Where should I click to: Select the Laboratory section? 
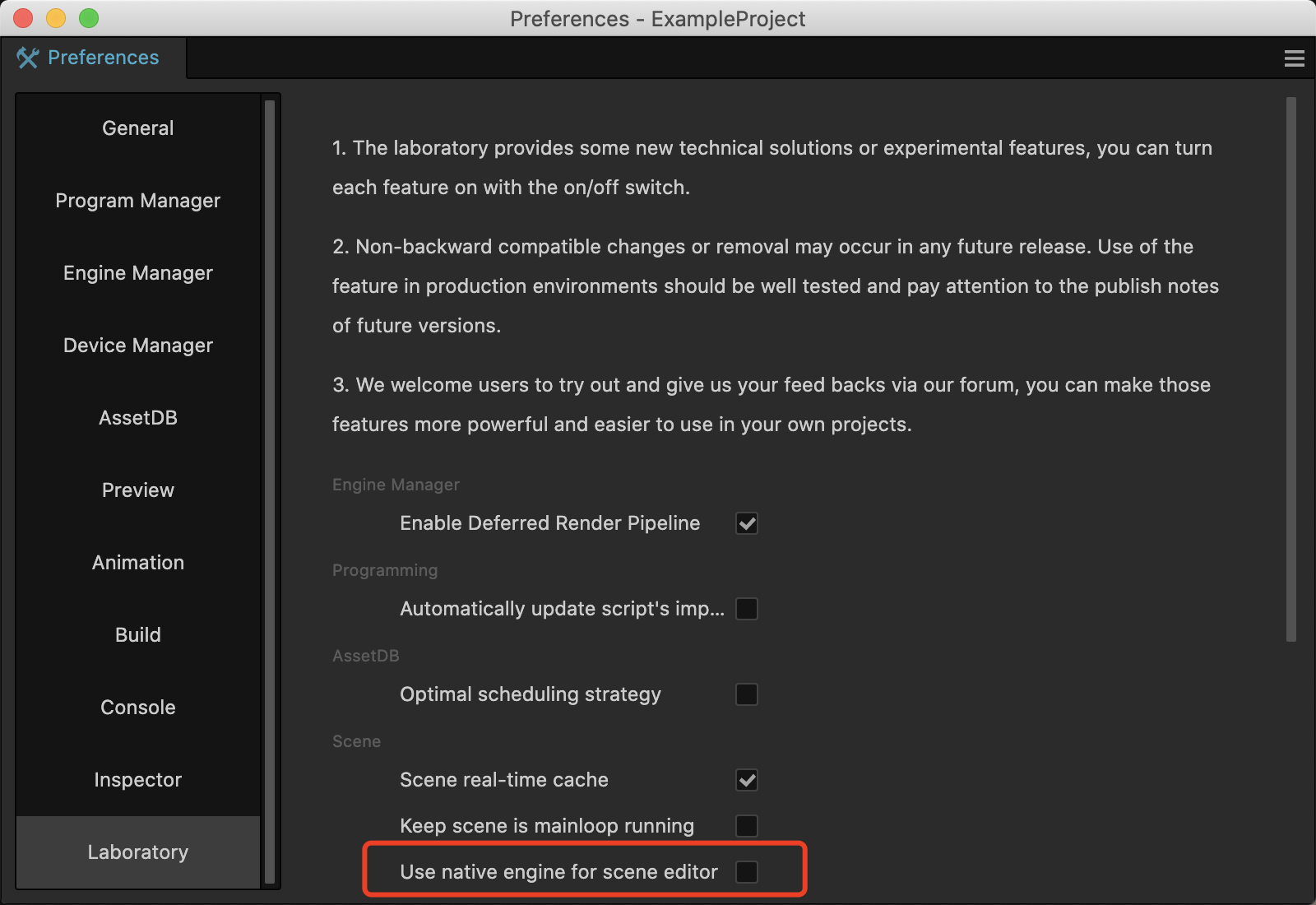click(x=138, y=852)
